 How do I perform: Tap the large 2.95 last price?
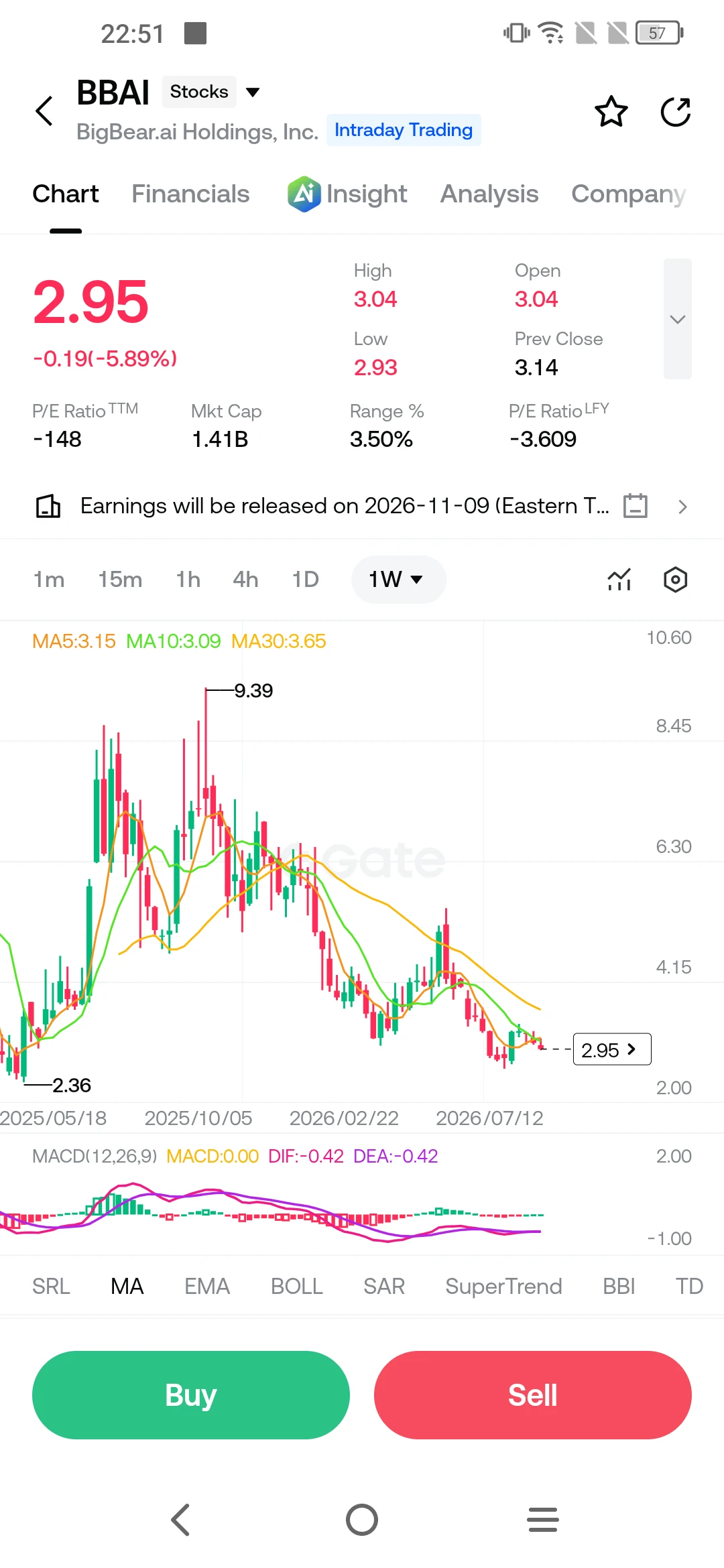click(90, 302)
